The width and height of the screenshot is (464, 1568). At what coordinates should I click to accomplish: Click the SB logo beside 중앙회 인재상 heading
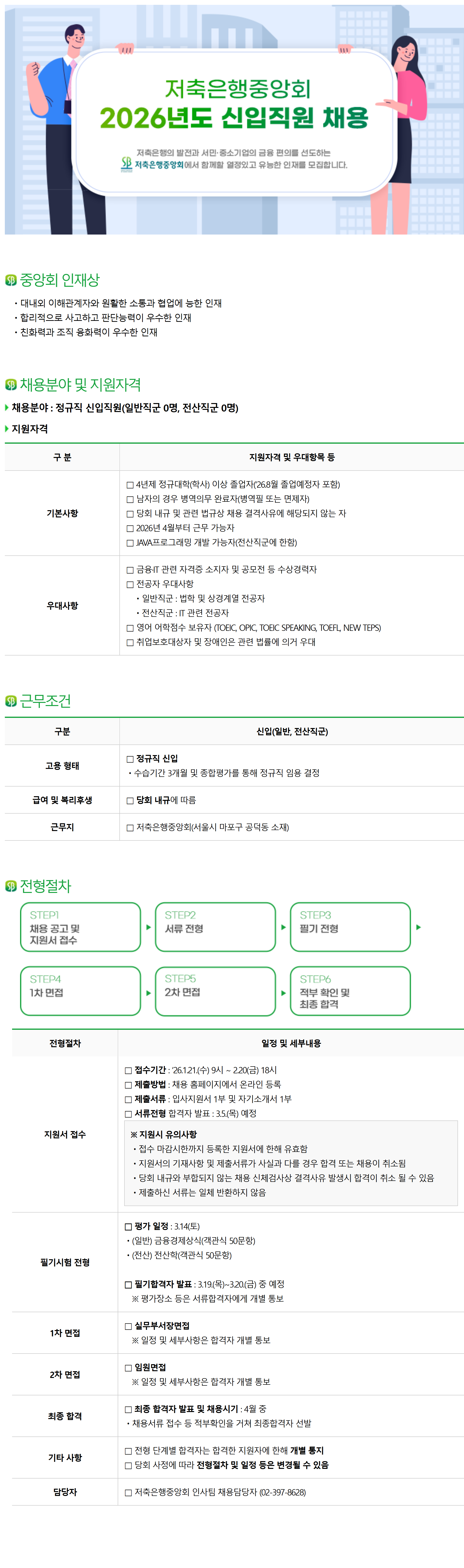click(11, 280)
